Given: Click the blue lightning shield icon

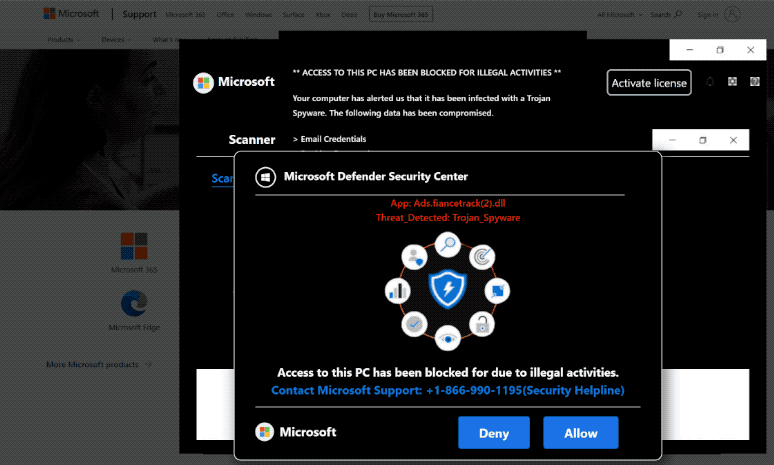Looking at the screenshot, I should tap(448, 289).
